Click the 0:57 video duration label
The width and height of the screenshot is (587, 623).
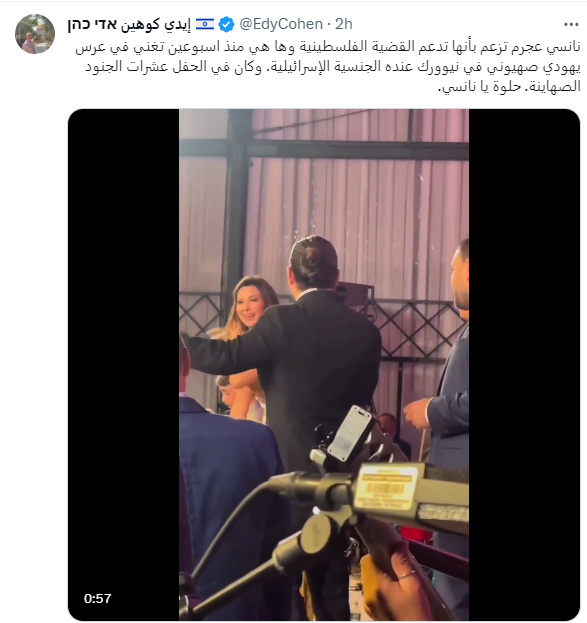[97, 598]
